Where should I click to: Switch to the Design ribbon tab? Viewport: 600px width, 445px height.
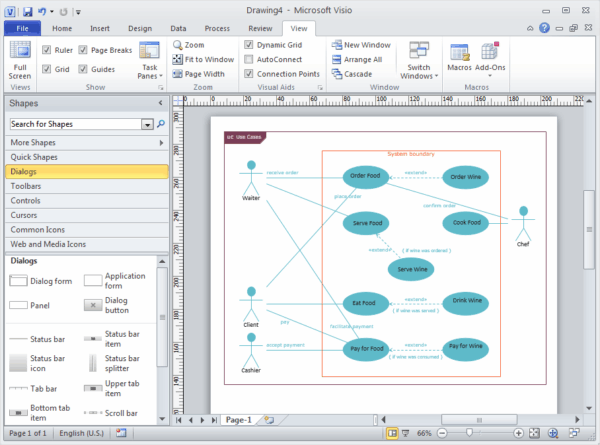pos(140,30)
